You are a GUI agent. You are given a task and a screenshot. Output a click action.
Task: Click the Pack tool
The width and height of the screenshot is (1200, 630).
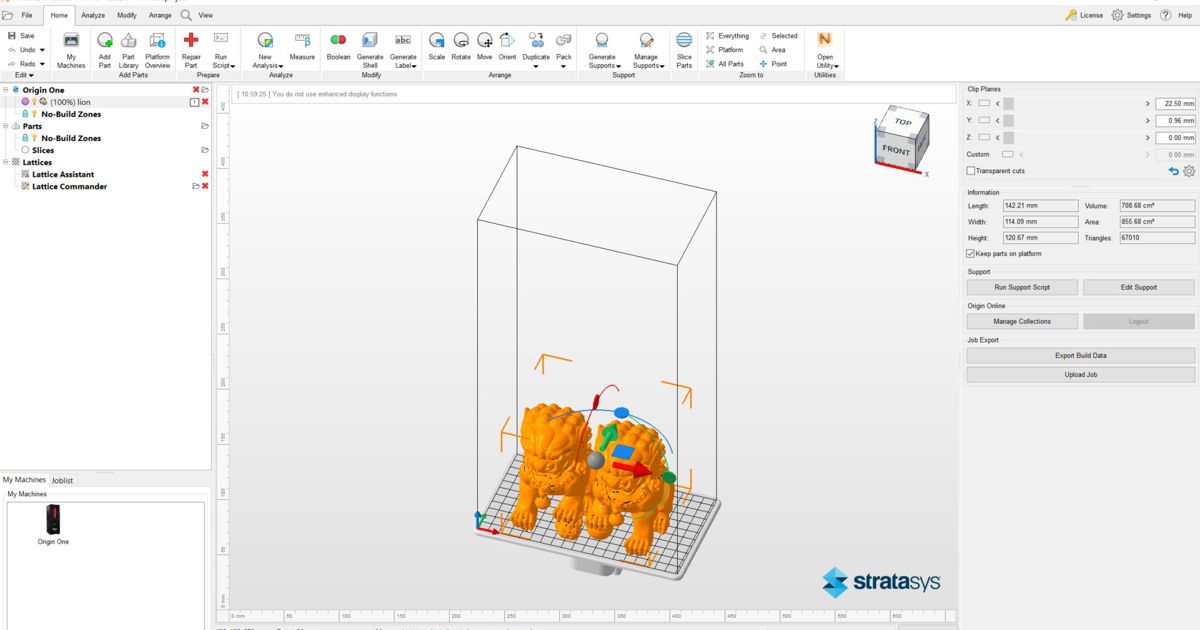pos(563,45)
